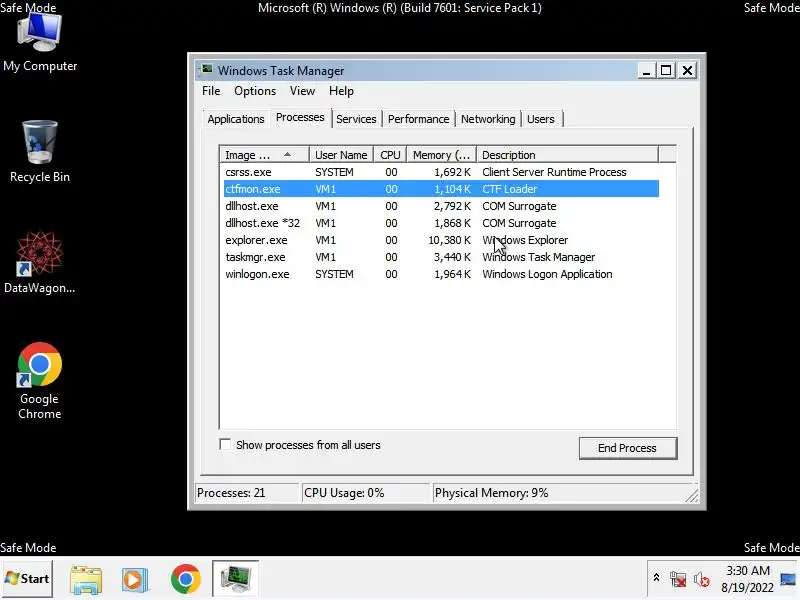Viewport: 800px width, 600px height.
Task: Switch to the Services tab
Action: click(x=356, y=119)
